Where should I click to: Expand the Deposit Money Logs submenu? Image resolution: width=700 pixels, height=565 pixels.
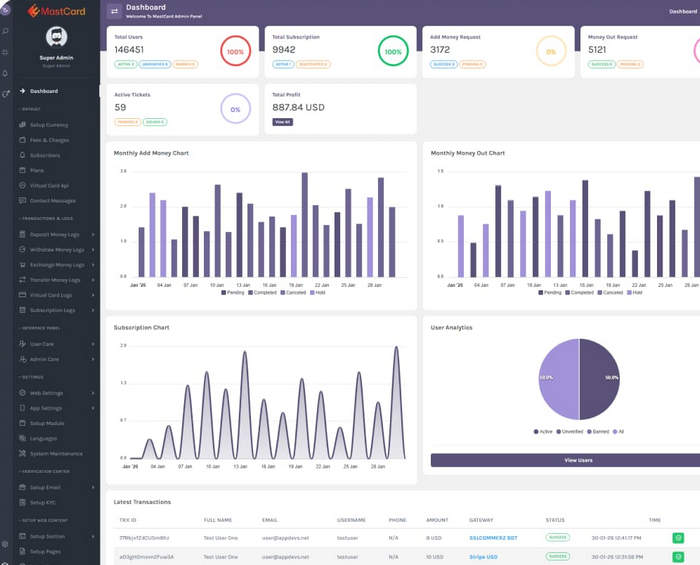(93, 235)
